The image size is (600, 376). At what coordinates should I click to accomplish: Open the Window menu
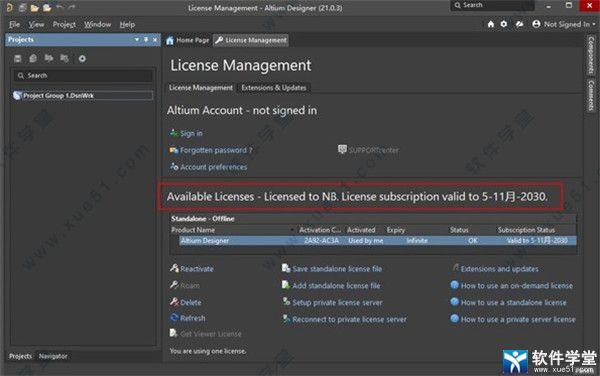click(x=97, y=24)
